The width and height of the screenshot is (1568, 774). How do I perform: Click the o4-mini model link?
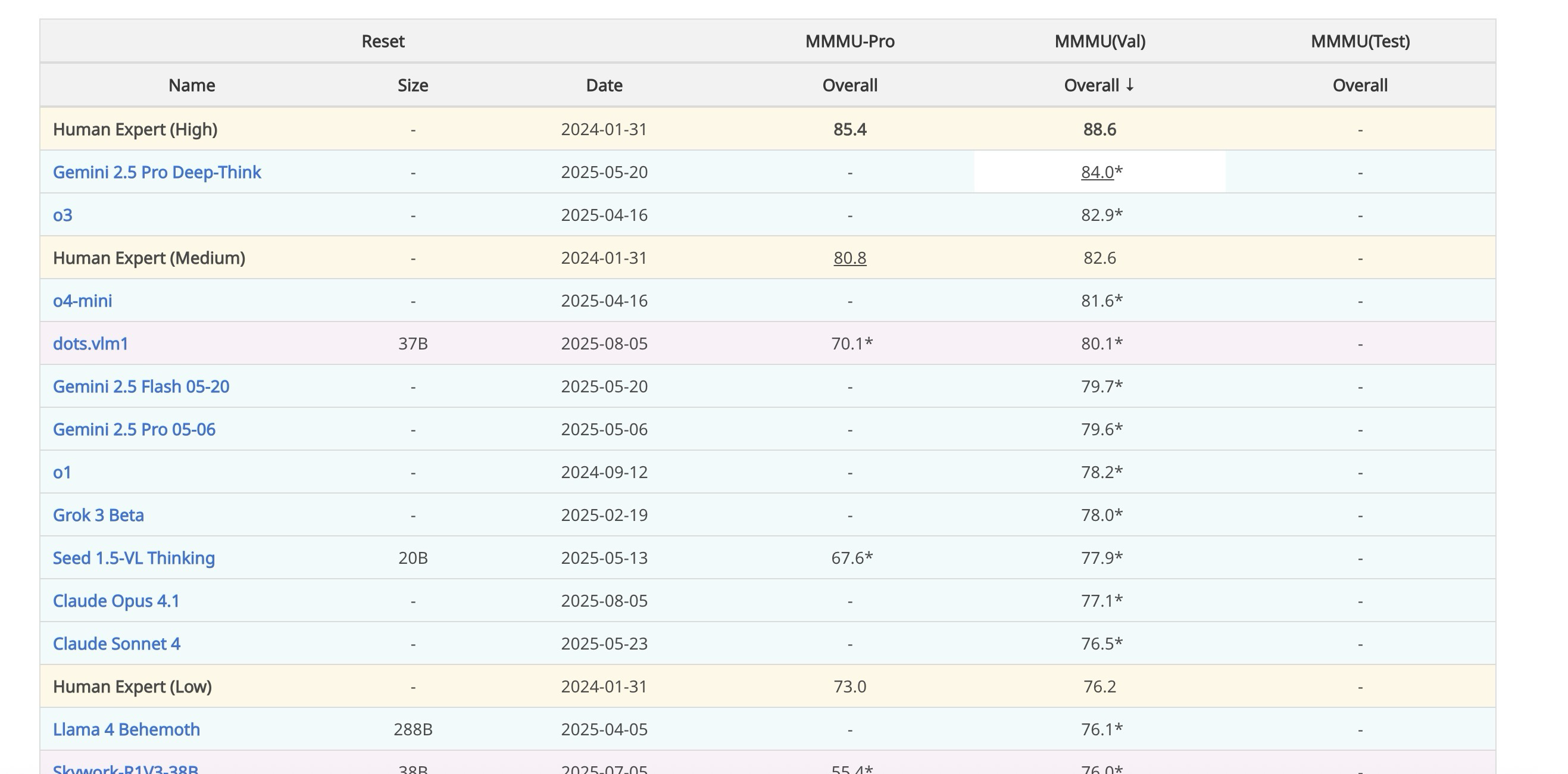[x=82, y=301]
